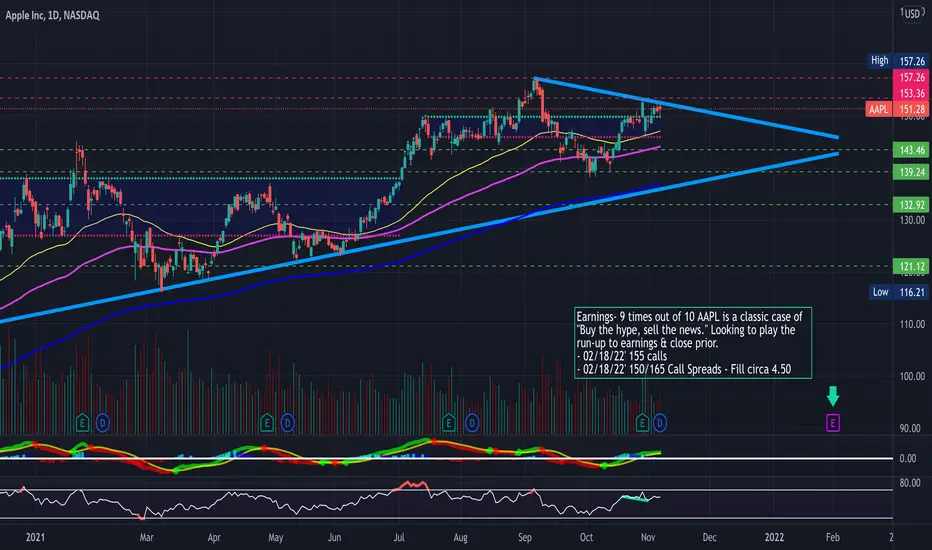
Task: Click the Nov label on time axis
Action: pos(648,537)
